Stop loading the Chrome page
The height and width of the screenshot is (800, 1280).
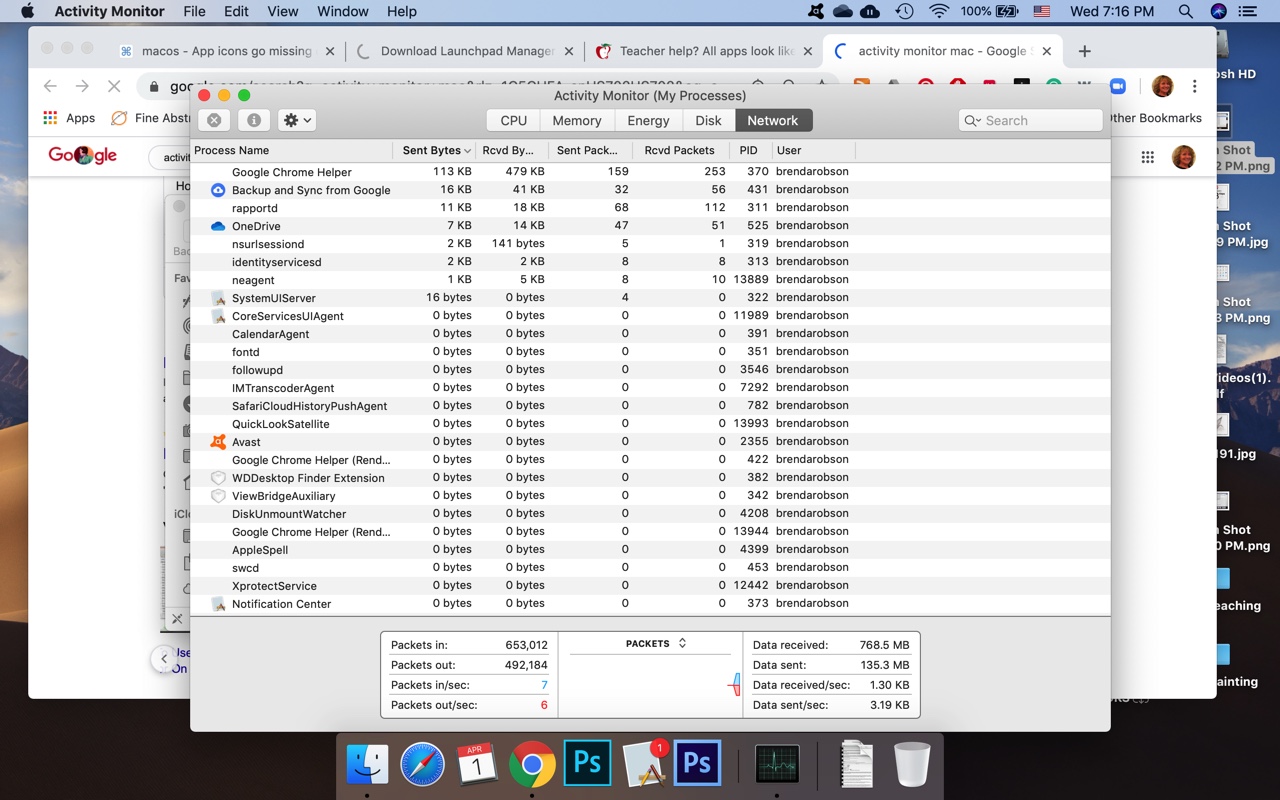[x=114, y=86]
